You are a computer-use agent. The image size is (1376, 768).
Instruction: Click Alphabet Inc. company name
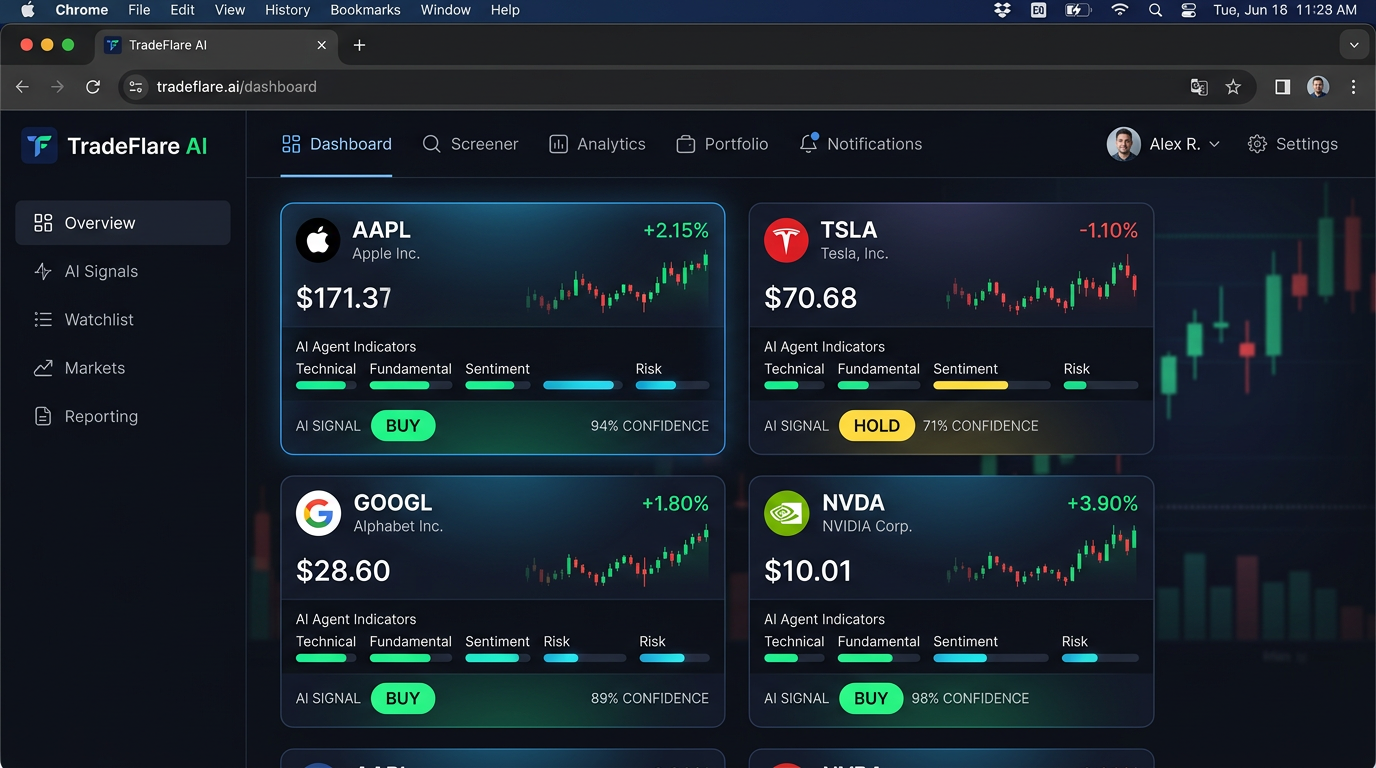(x=398, y=527)
